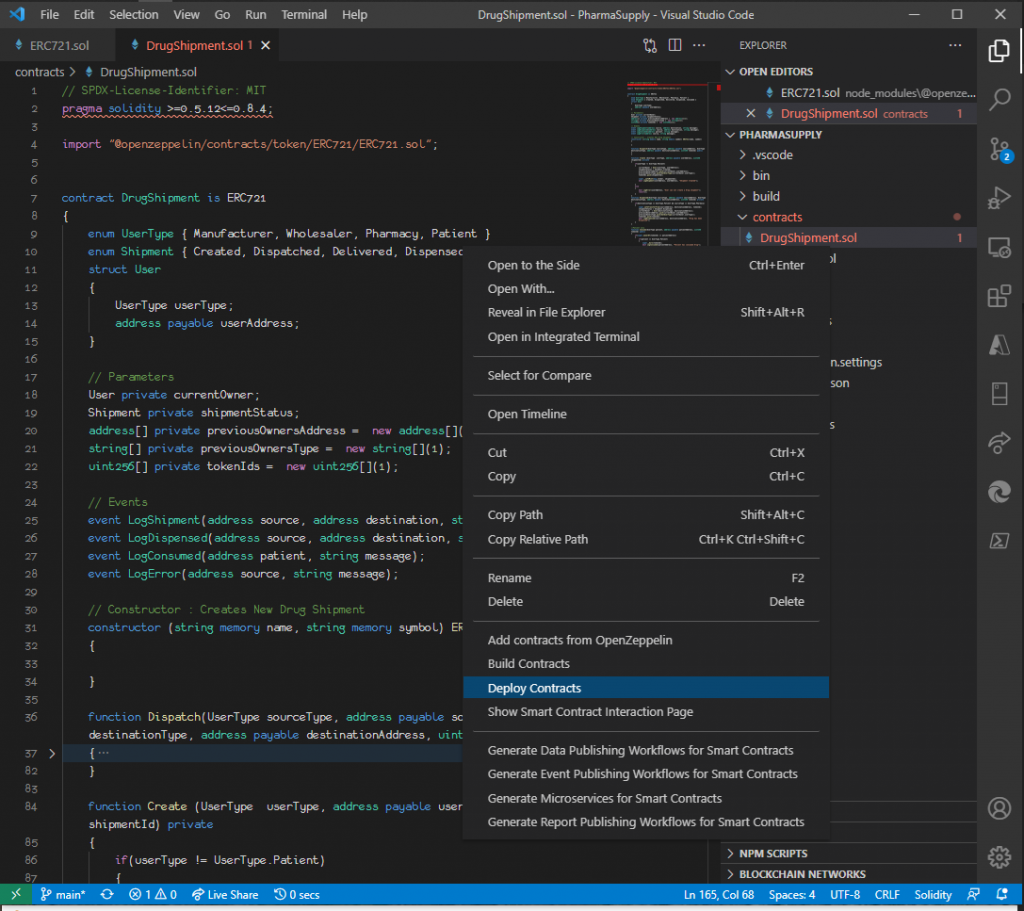1024x911 pixels.
Task: Expand the bin folder
Action: point(742,175)
